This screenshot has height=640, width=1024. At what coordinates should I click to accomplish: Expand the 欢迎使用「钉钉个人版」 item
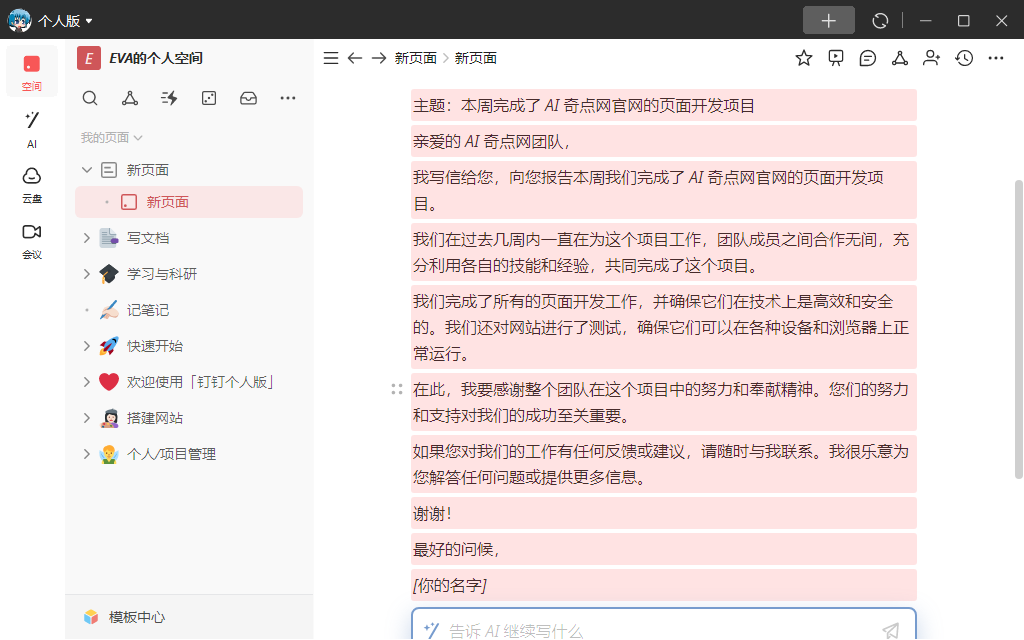click(x=86, y=382)
